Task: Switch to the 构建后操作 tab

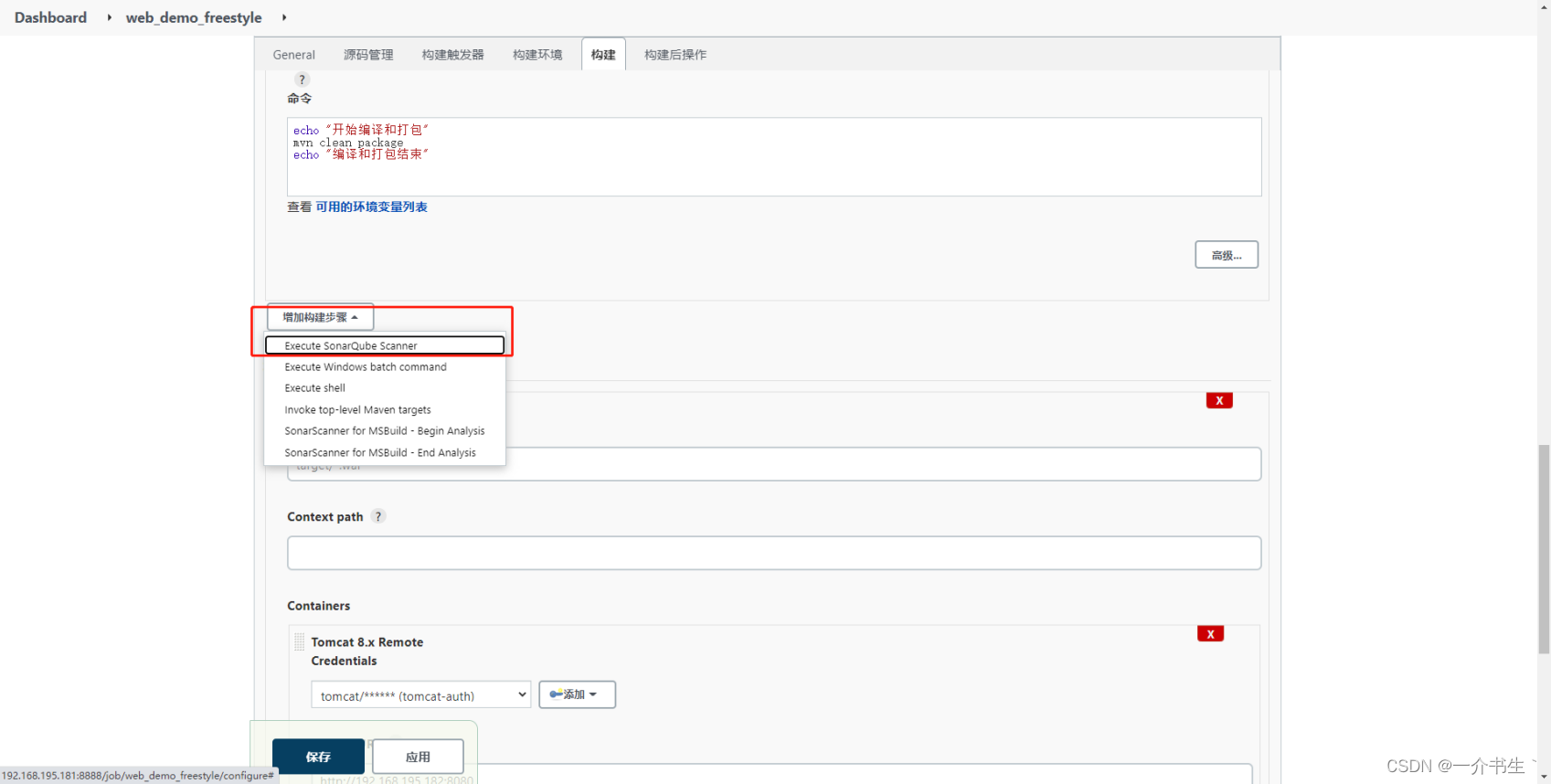Action: [x=675, y=55]
